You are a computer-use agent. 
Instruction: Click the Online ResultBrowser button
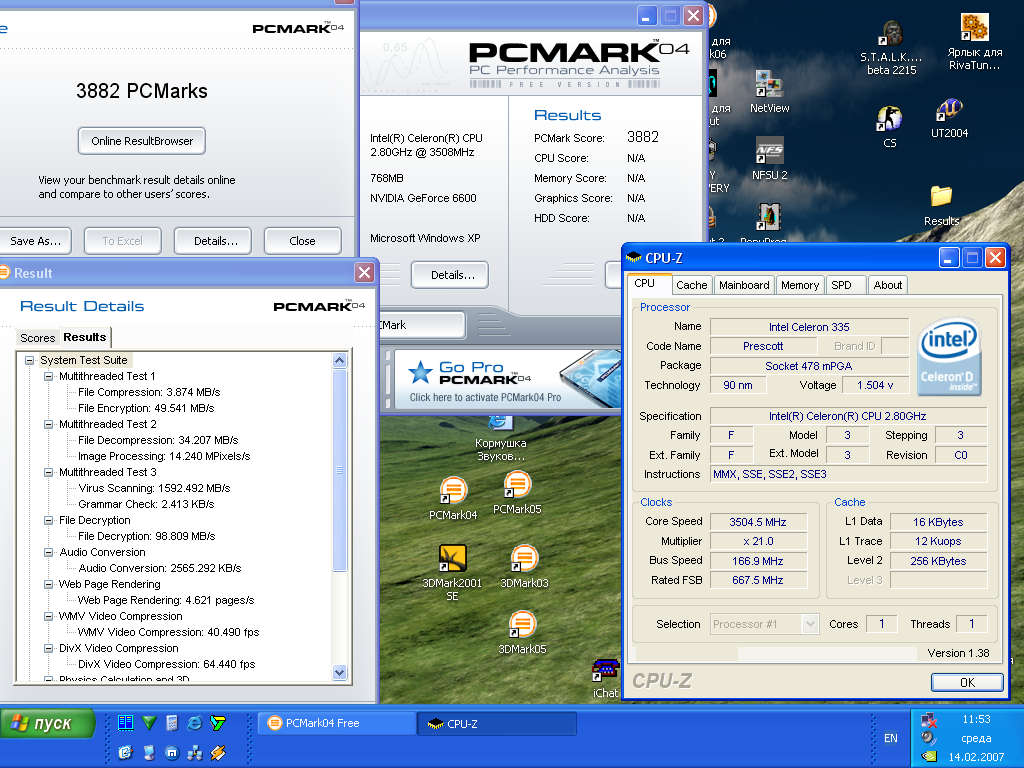click(x=142, y=140)
